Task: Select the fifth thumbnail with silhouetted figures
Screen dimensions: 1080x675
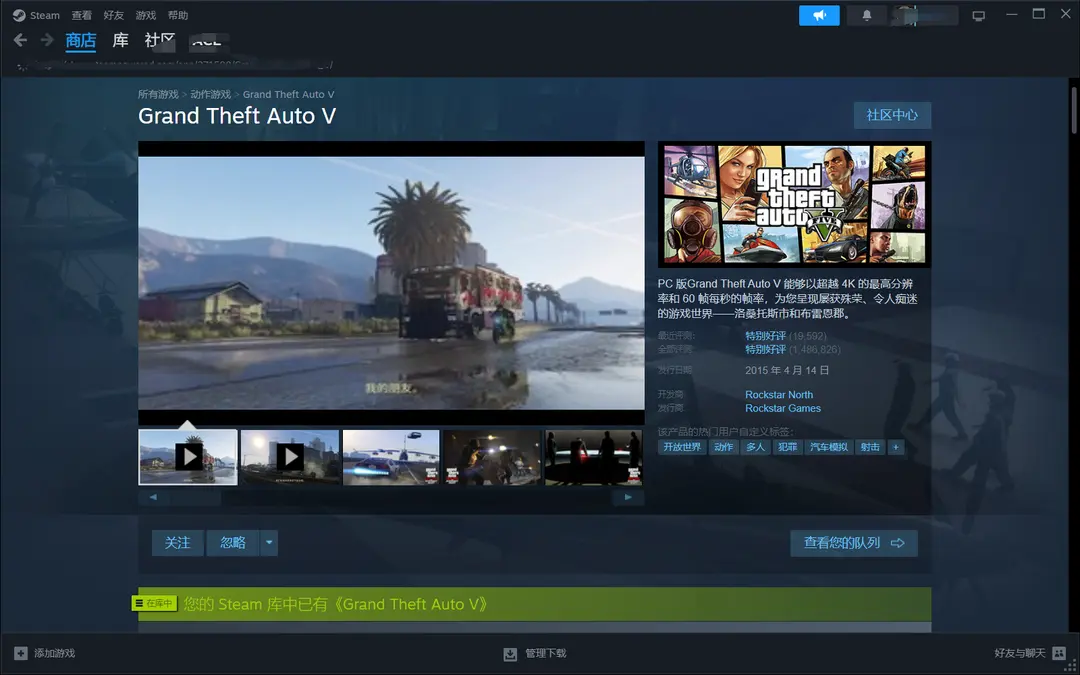Action: (x=594, y=457)
